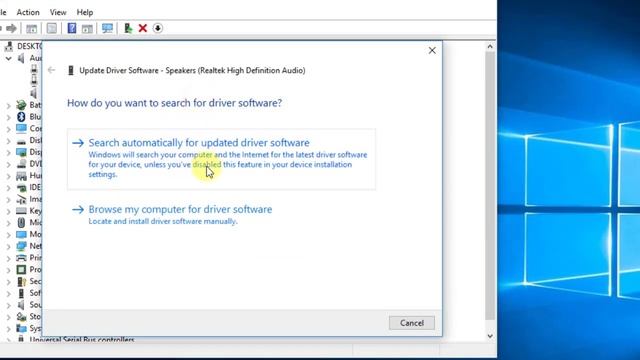The width and height of the screenshot is (640, 360).
Task: Click the Scan for hardware changes monitor icon
Action: (x=107, y=28)
